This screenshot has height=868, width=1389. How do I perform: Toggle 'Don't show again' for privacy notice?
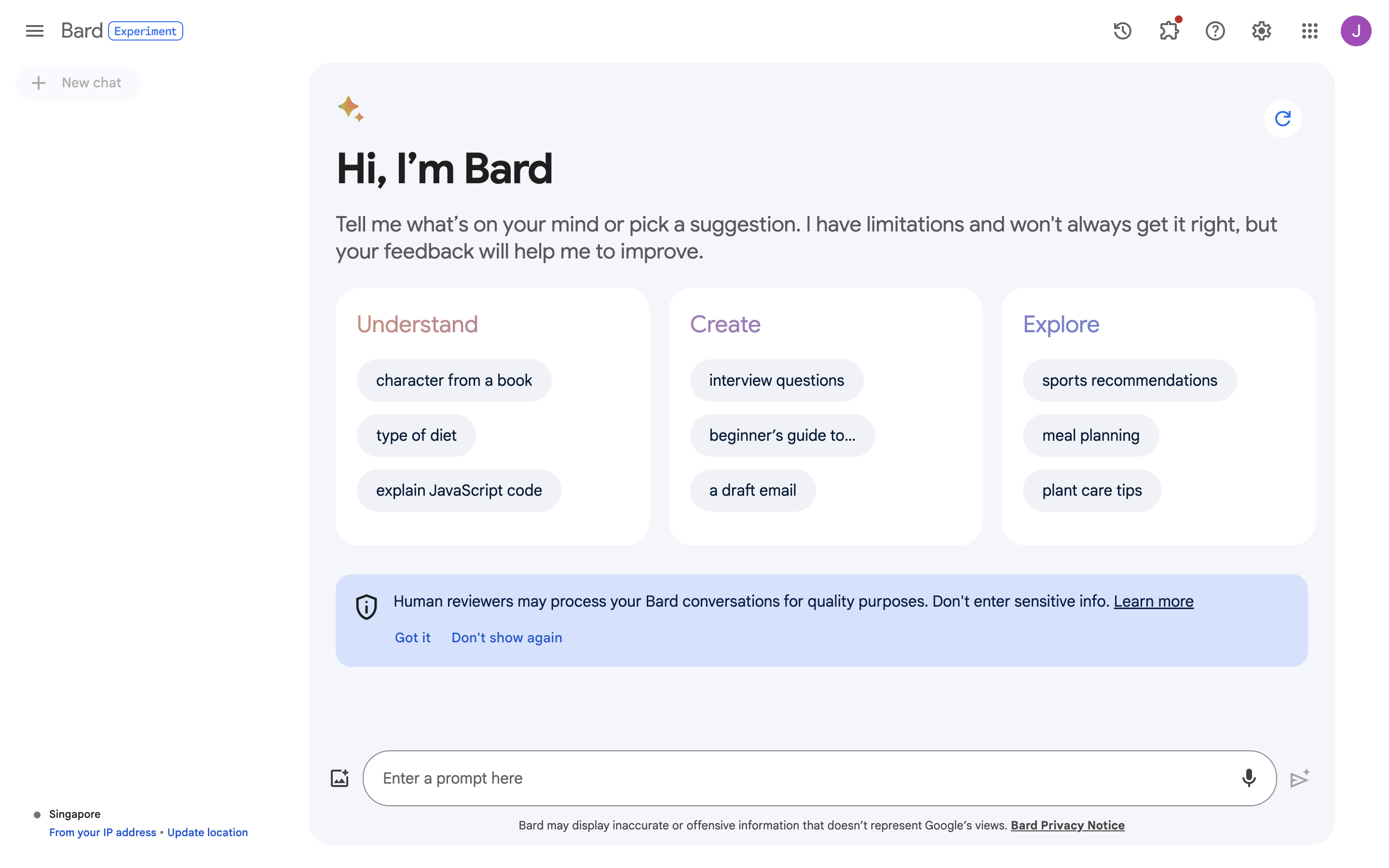coord(506,636)
